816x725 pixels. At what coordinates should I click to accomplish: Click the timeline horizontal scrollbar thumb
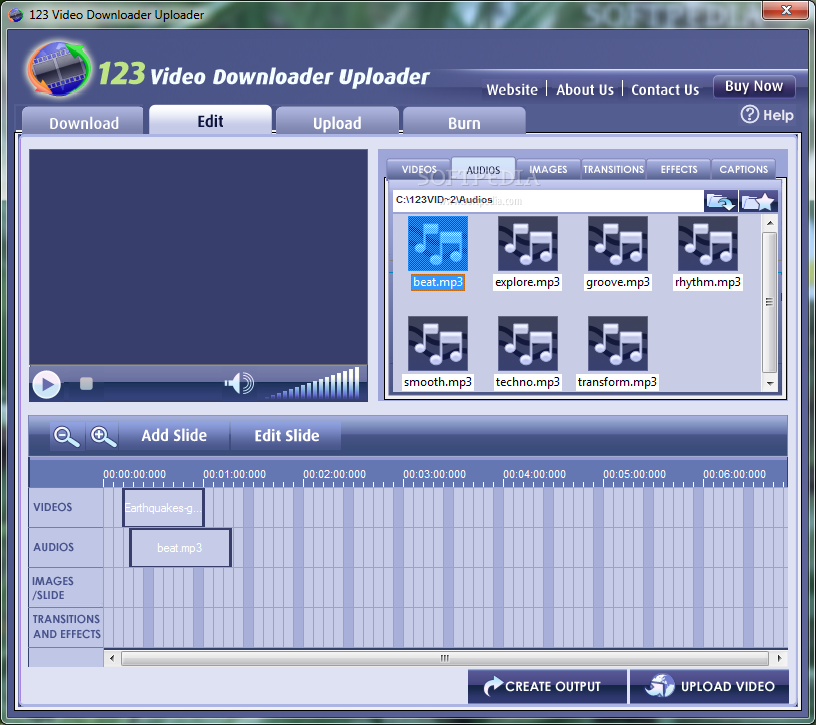click(x=445, y=658)
